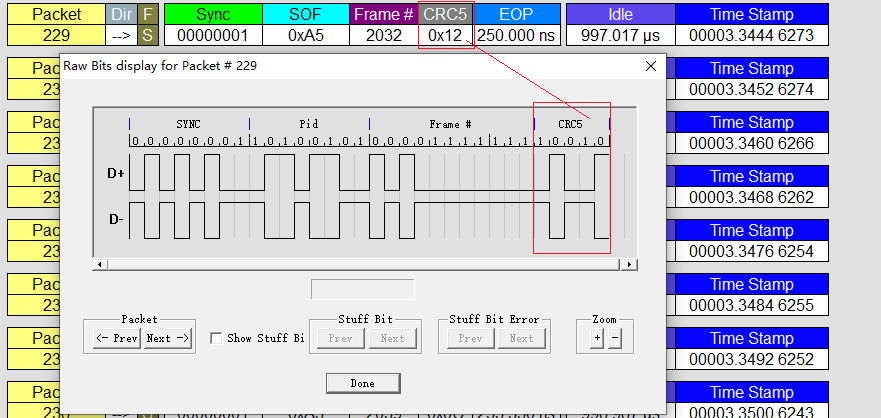
Task: Click the Idle value 997.017 µs
Action: (620, 35)
